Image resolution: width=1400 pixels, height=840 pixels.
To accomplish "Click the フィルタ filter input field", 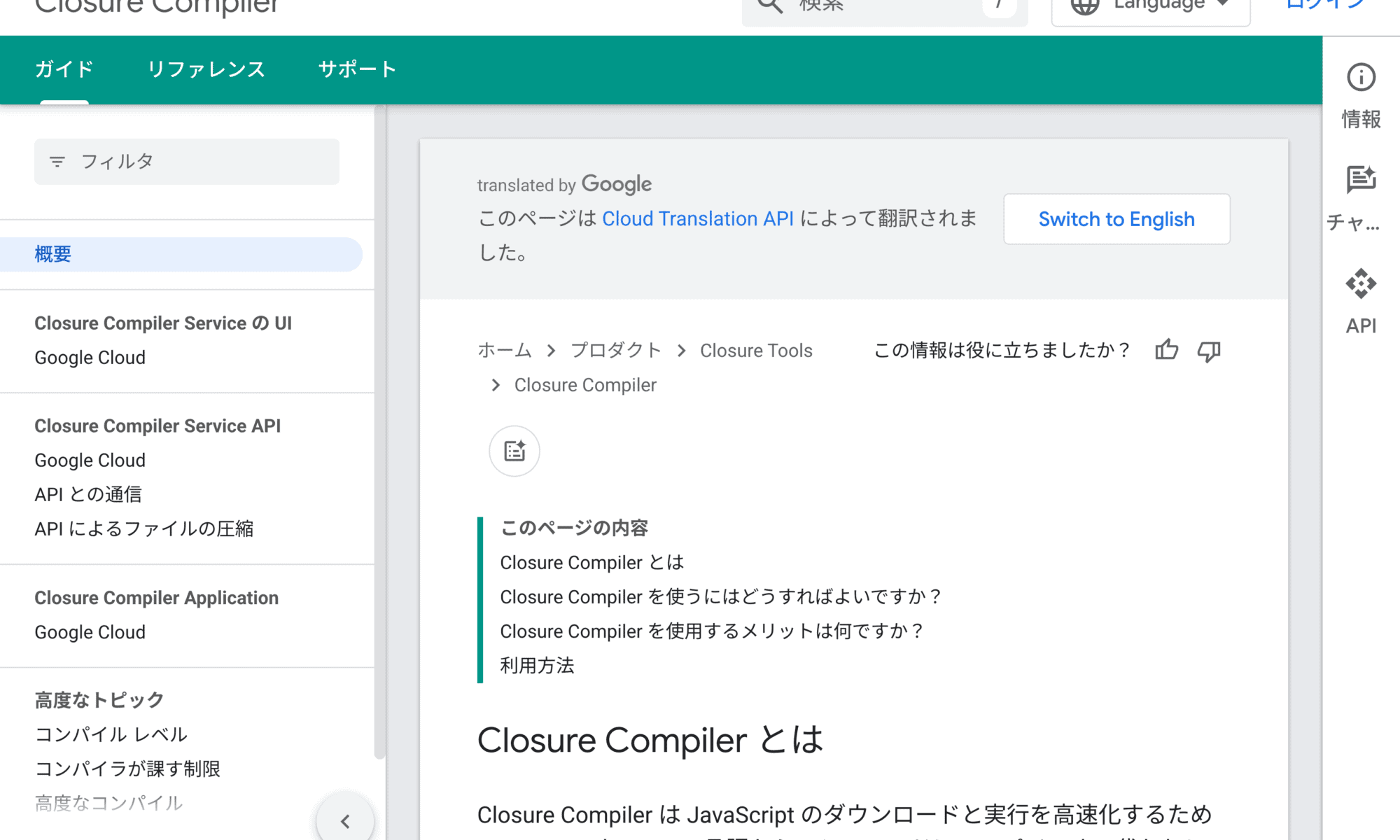I will tap(187, 162).
